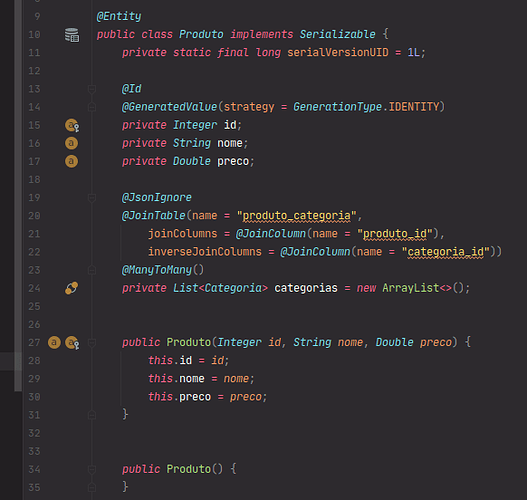Click the fold marker next to @ManyToMany
Image resolution: width=527 pixels, height=500 pixels.
point(91,270)
